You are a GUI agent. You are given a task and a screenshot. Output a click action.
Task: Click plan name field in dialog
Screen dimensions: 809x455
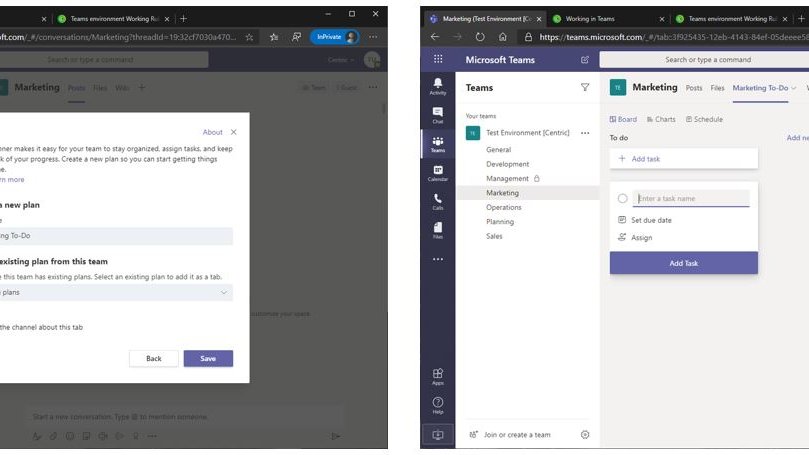[116, 236]
